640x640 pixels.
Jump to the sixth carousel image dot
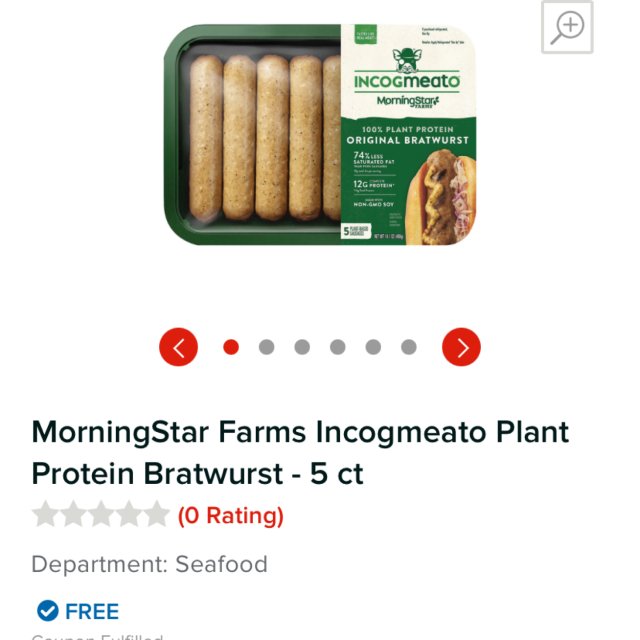tap(409, 347)
